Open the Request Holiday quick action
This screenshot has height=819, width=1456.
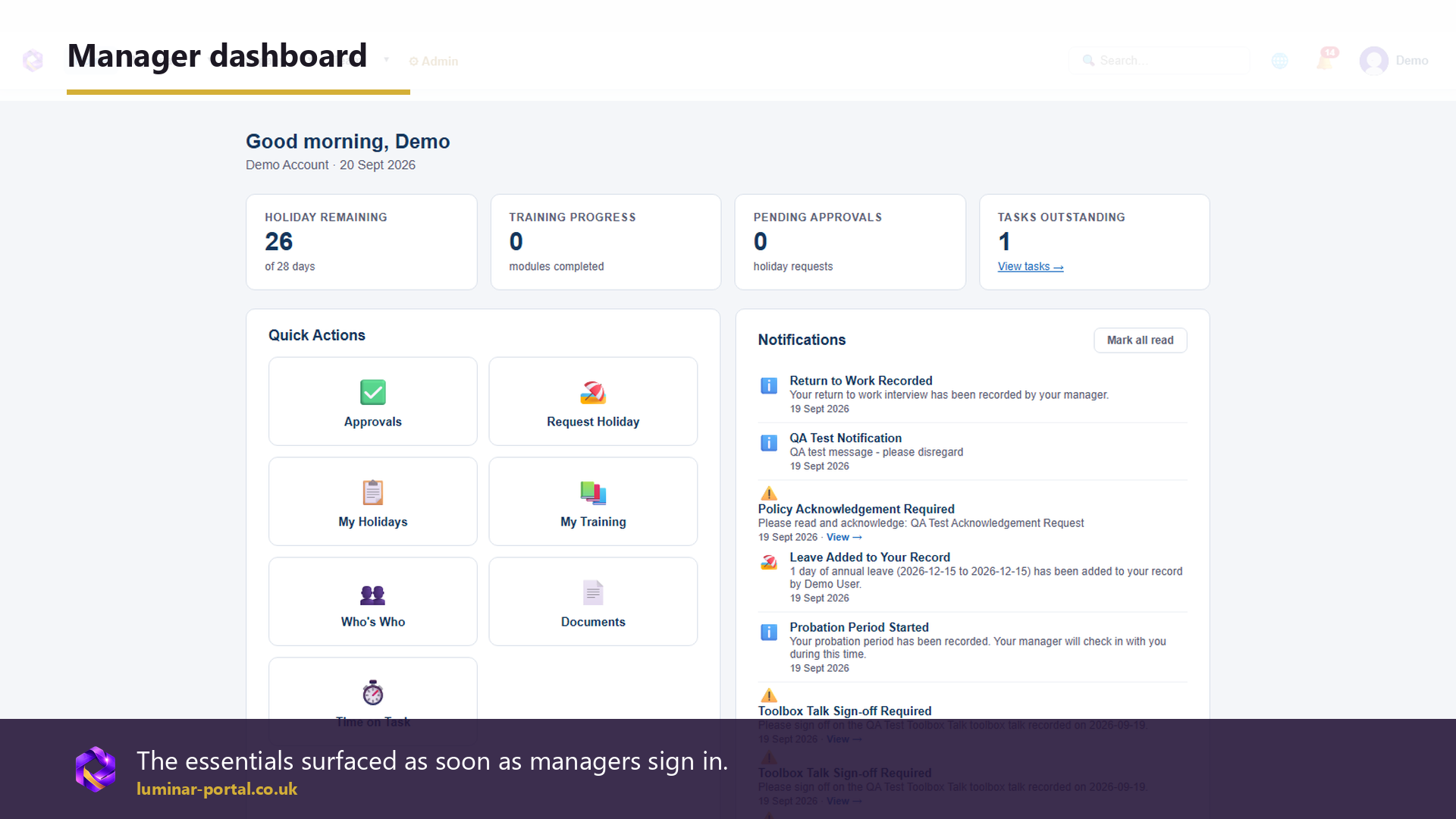tap(593, 401)
